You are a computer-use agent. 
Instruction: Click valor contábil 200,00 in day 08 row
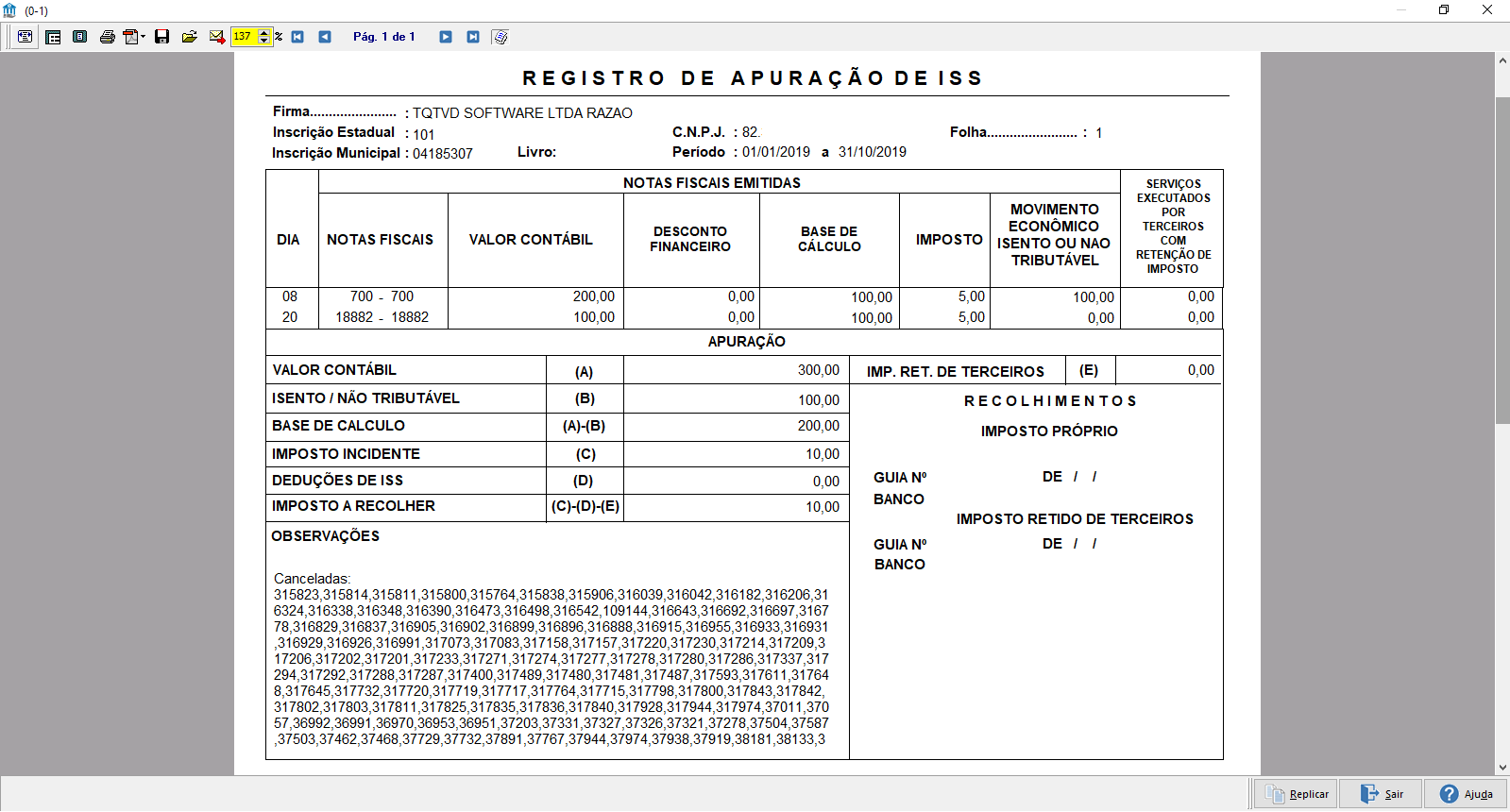(x=594, y=296)
